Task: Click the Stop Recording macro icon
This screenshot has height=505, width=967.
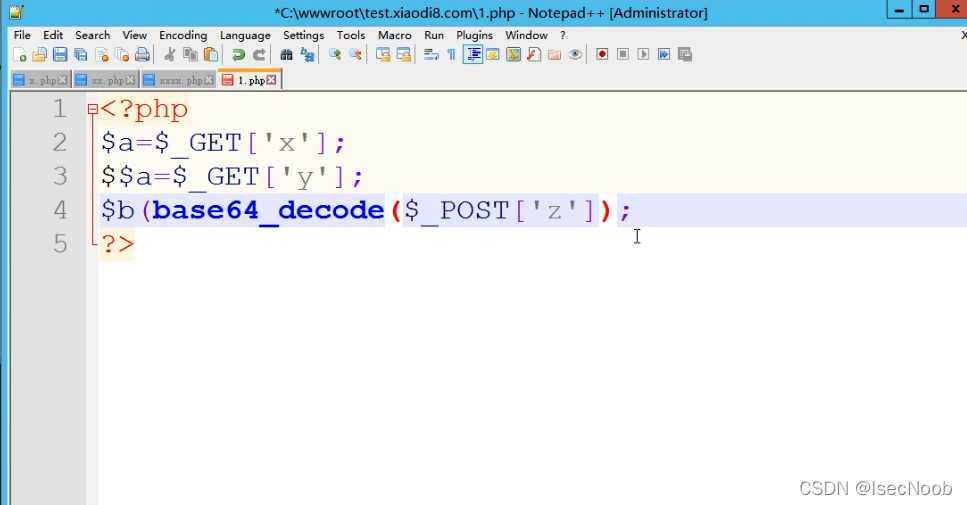Action: pos(623,55)
